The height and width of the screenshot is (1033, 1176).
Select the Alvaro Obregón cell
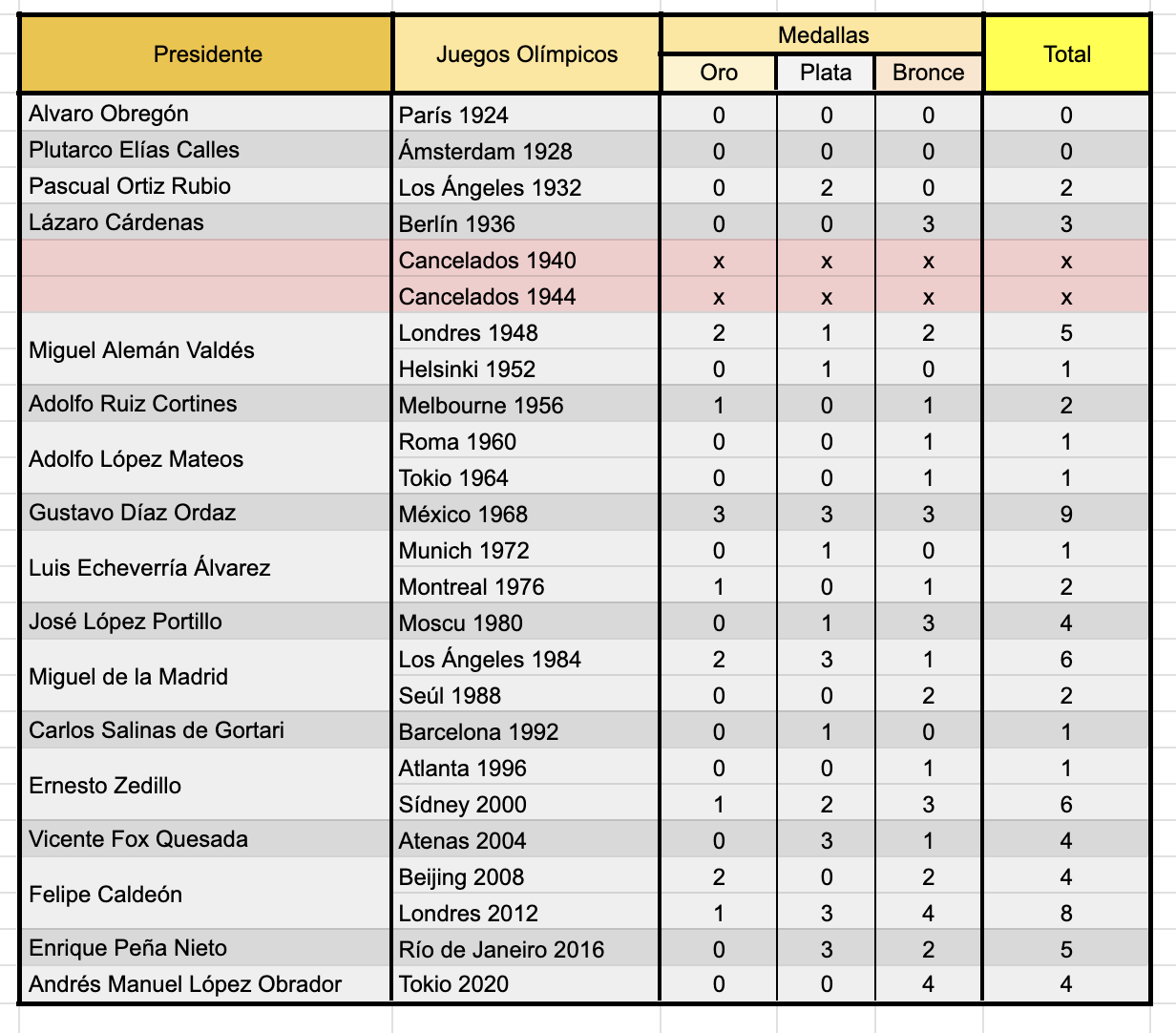pyautogui.click(x=206, y=114)
